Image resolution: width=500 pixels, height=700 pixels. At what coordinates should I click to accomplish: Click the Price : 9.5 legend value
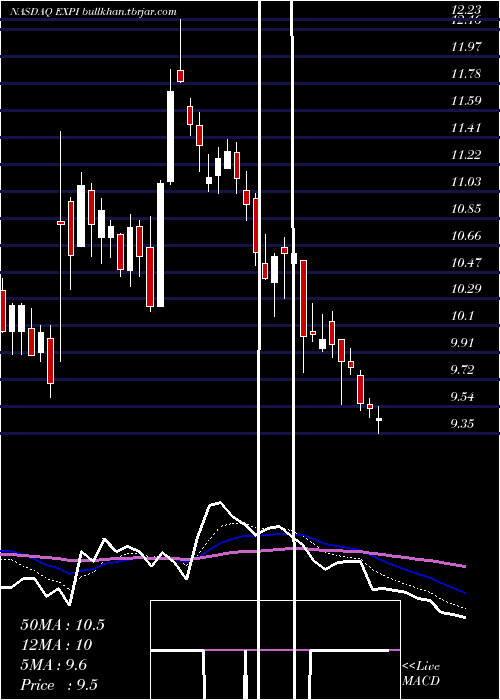[x=59, y=685]
